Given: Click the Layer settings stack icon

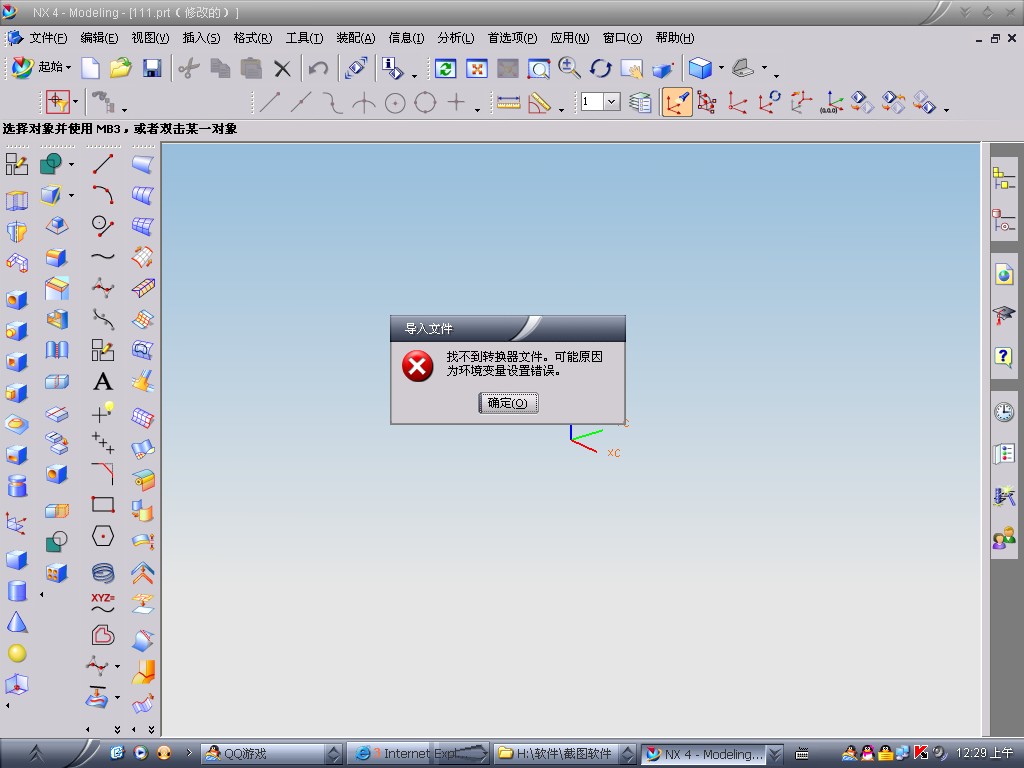Looking at the screenshot, I should point(641,102).
